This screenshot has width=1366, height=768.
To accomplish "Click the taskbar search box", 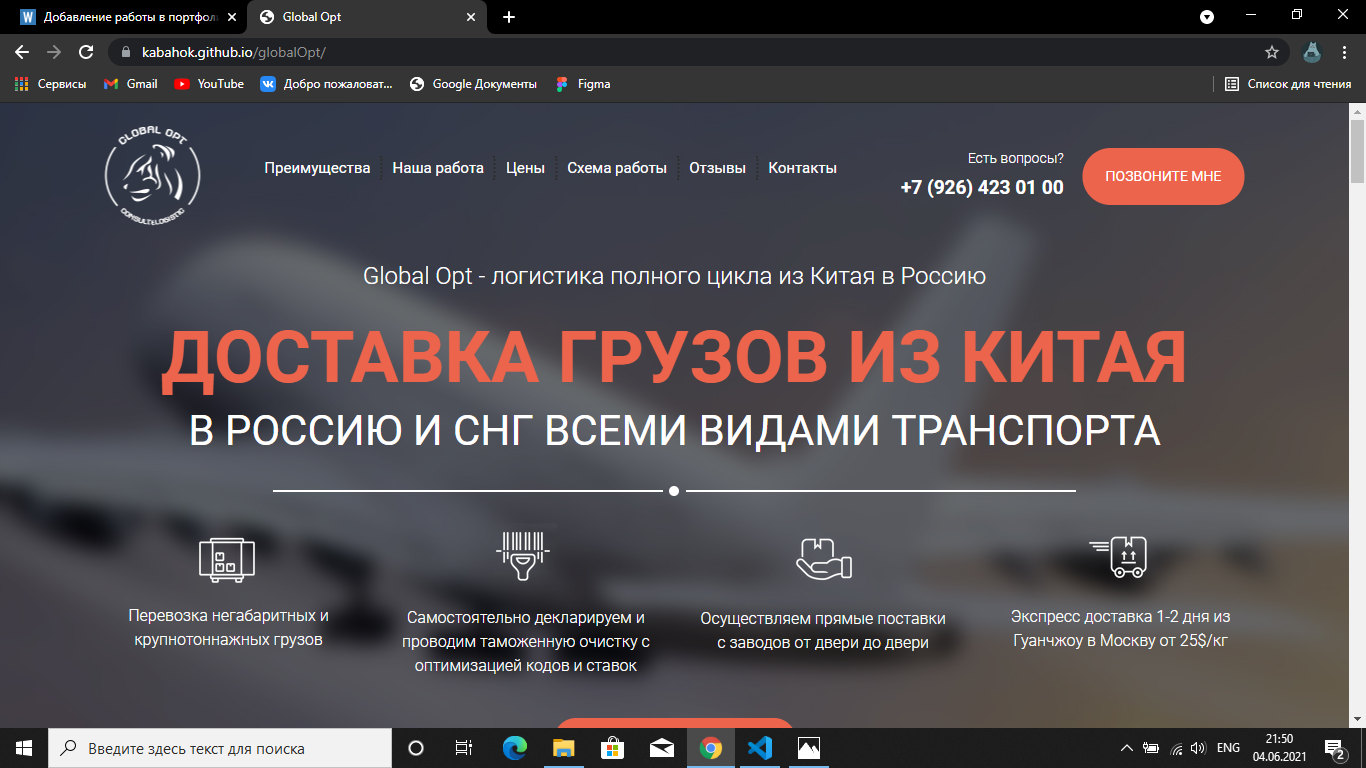I will click(220, 748).
